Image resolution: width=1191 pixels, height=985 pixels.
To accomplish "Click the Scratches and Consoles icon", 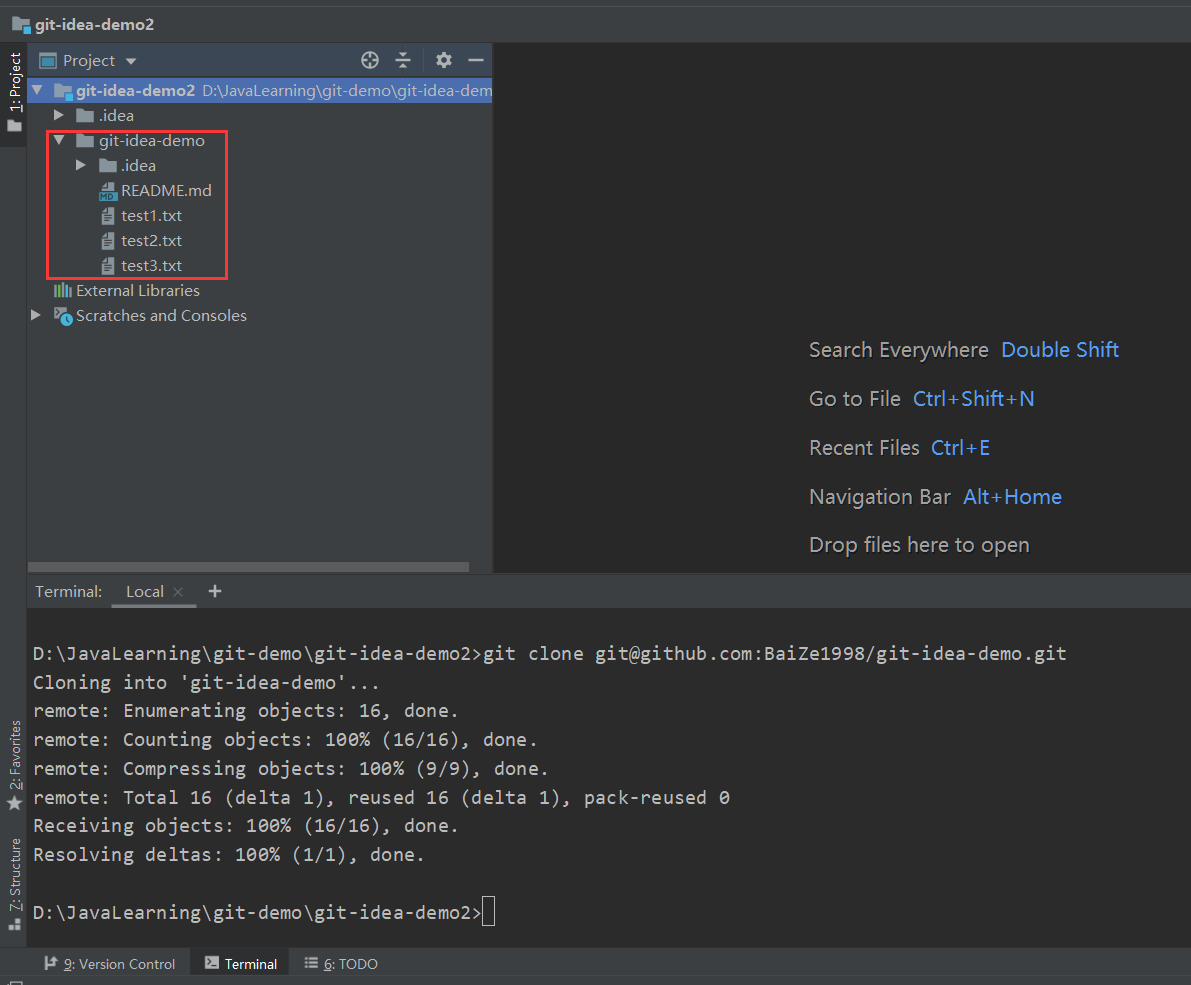I will click(63, 316).
